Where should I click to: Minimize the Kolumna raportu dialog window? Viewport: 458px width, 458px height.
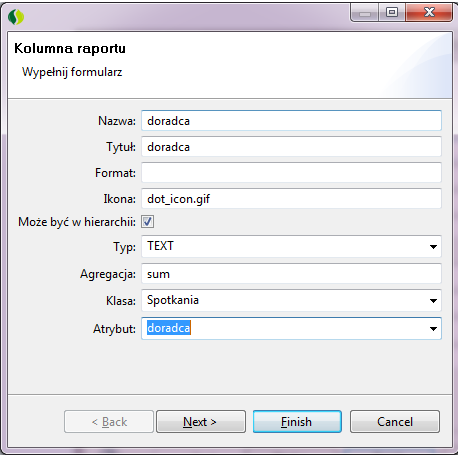pos(365,13)
